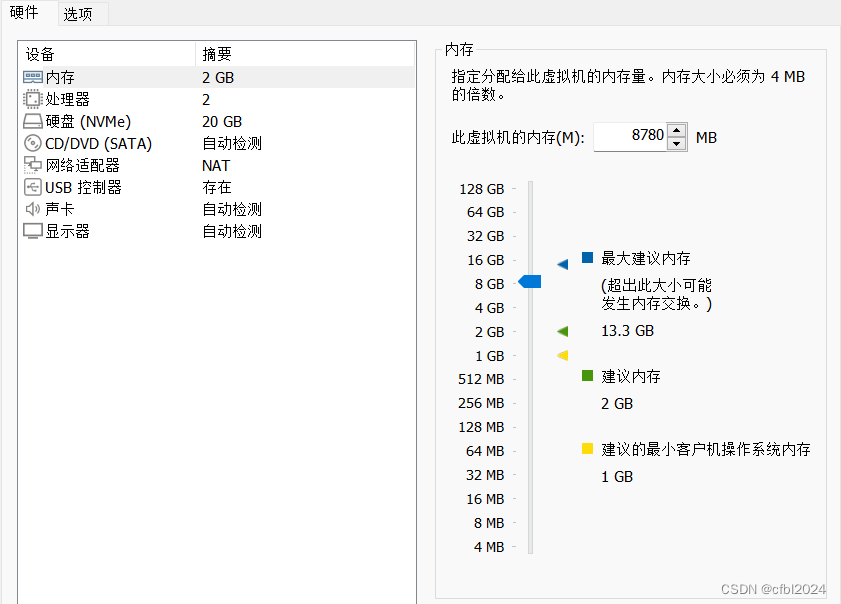Click the 13.3 GB maximum memory value

(x=628, y=331)
